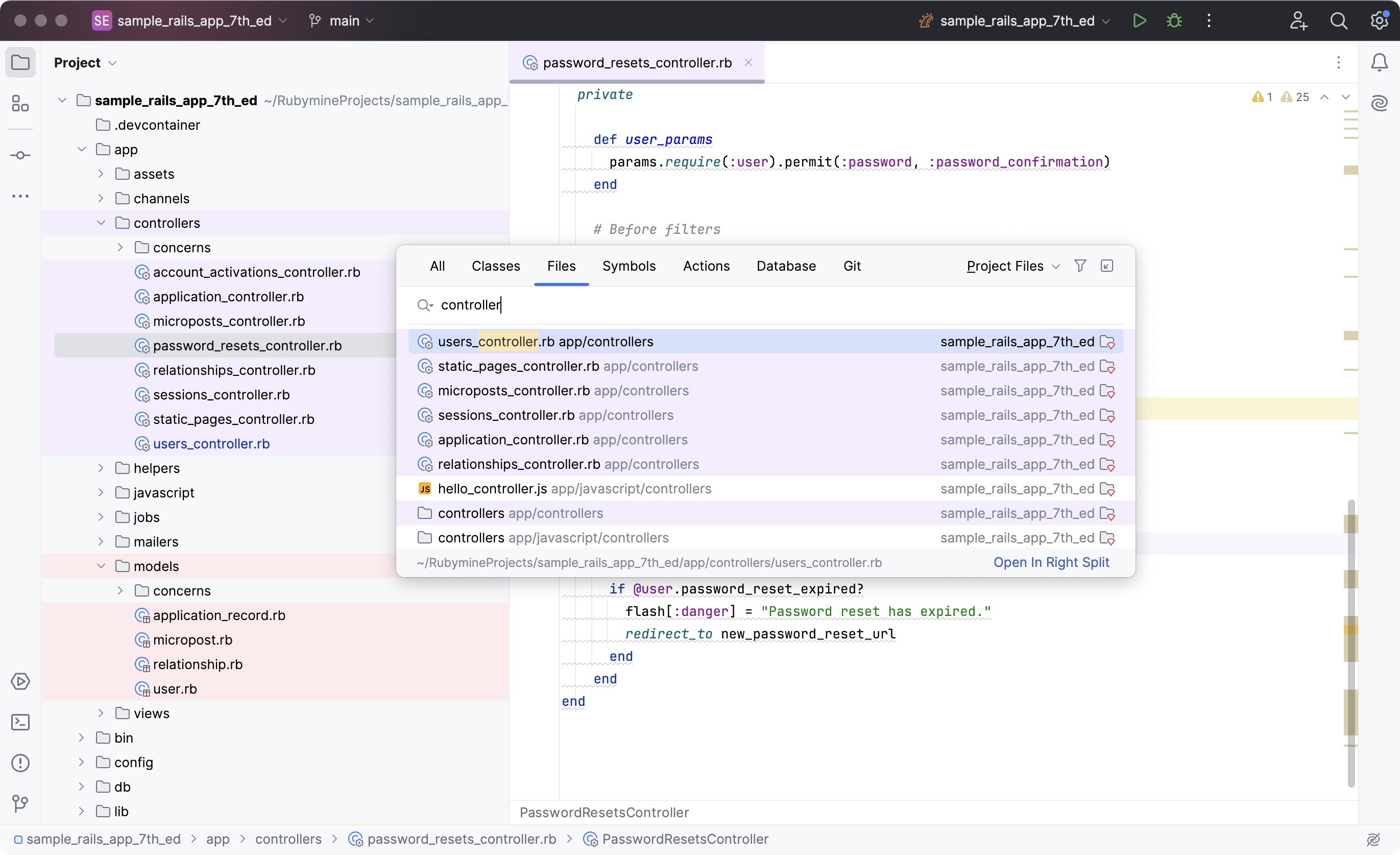Open the Terminal tool window
The width and height of the screenshot is (1400, 855).
pos(20,722)
